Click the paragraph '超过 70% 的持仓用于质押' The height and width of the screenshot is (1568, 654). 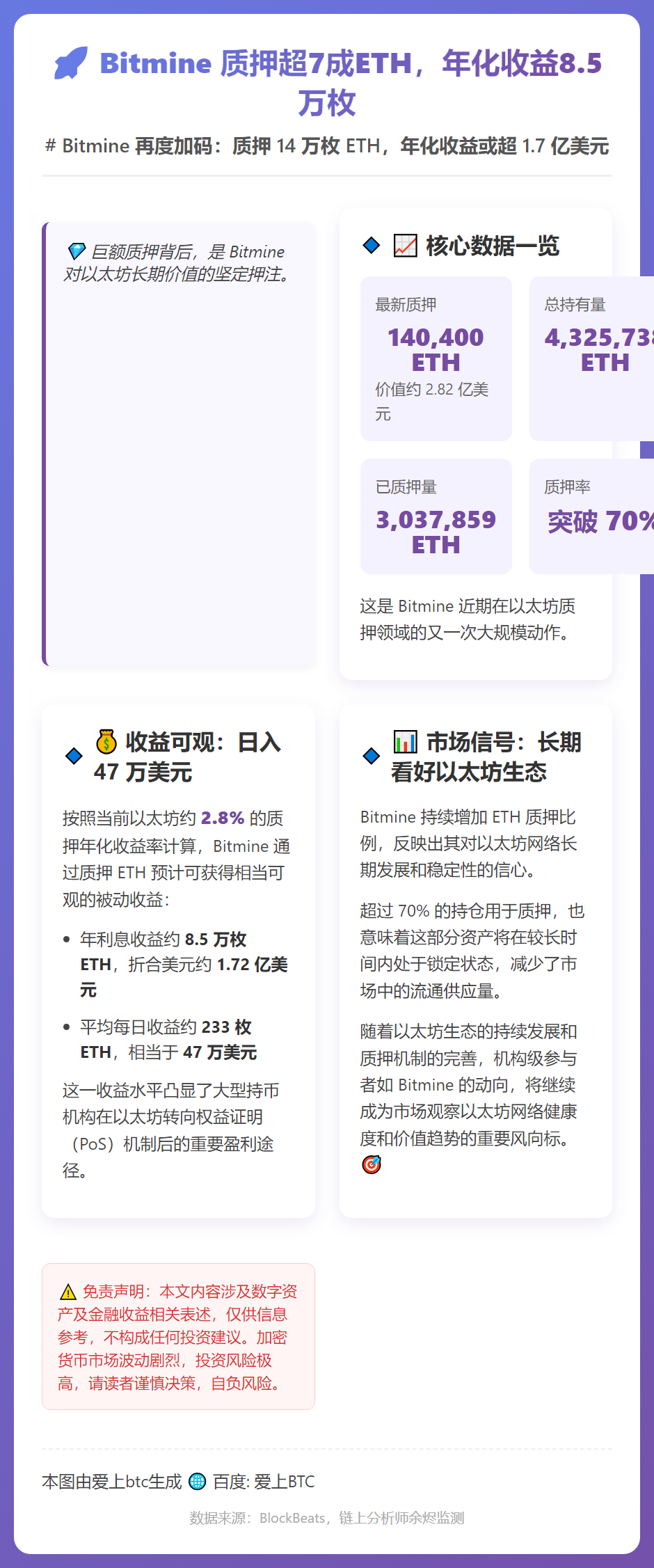472,951
